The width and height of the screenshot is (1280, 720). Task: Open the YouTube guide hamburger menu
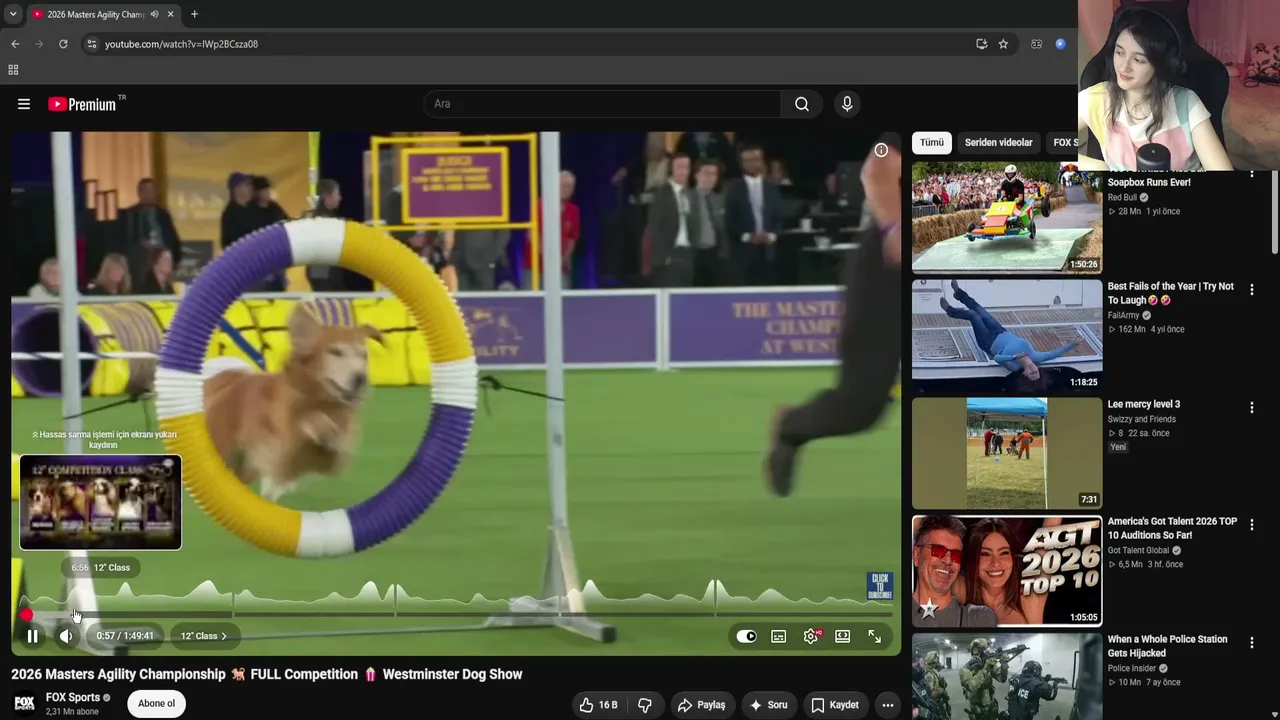[x=24, y=104]
